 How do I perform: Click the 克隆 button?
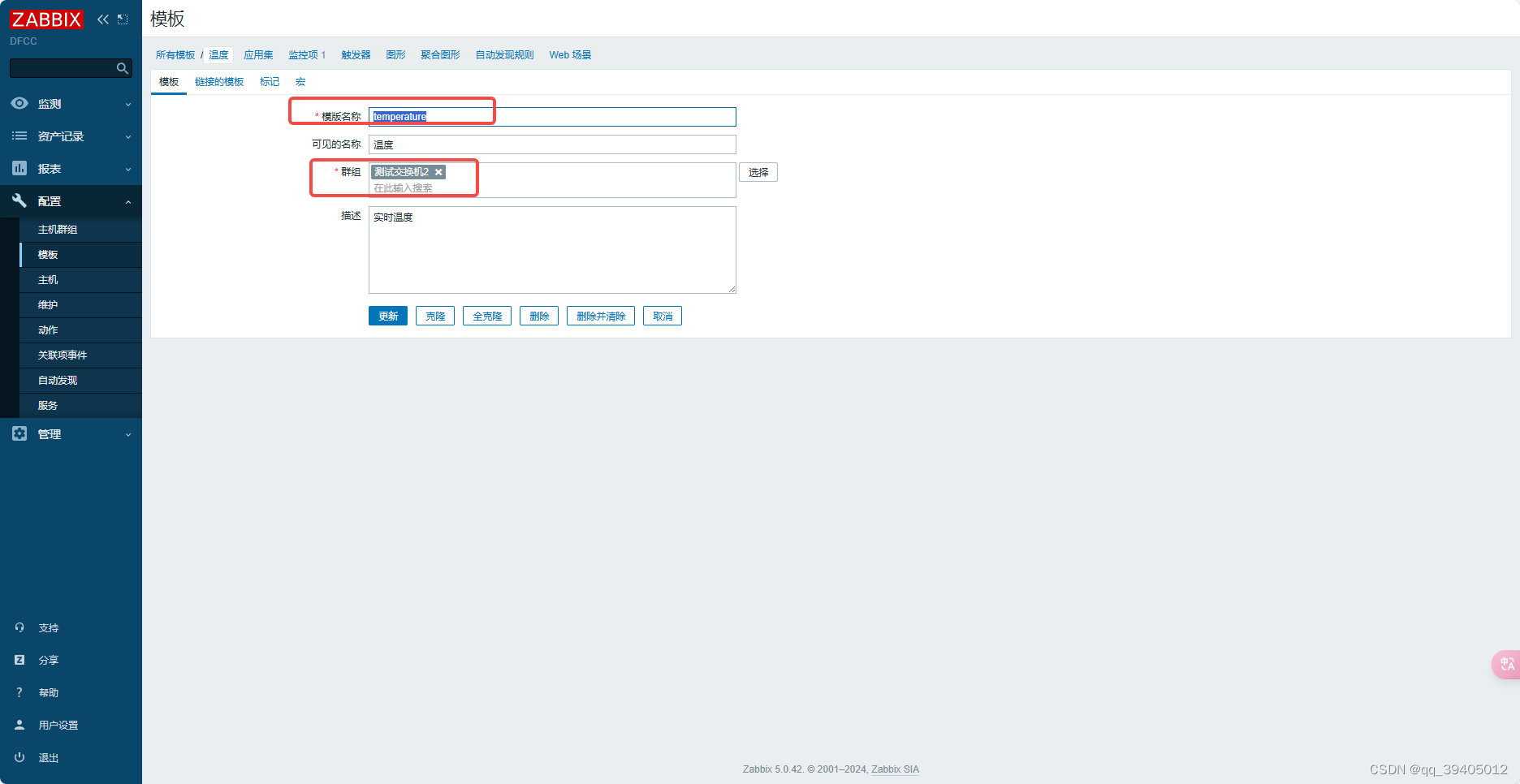(435, 316)
